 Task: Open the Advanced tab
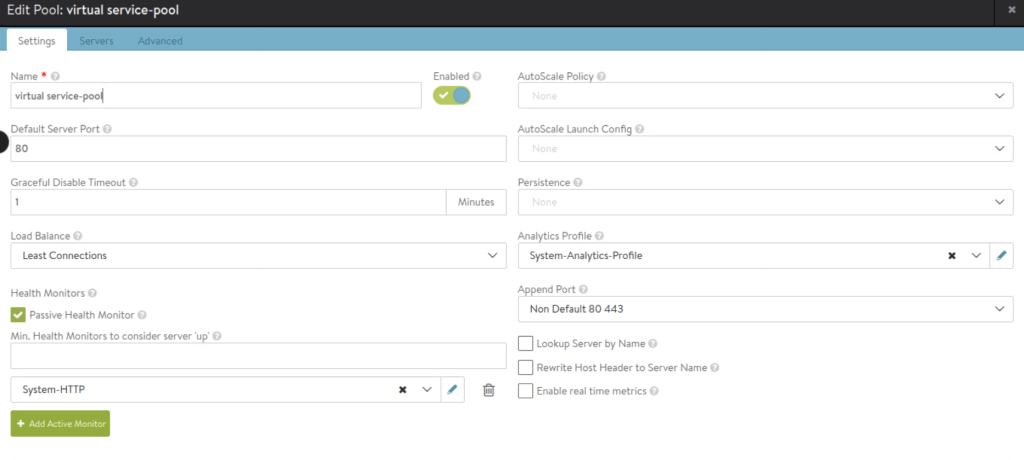click(160, 41)
